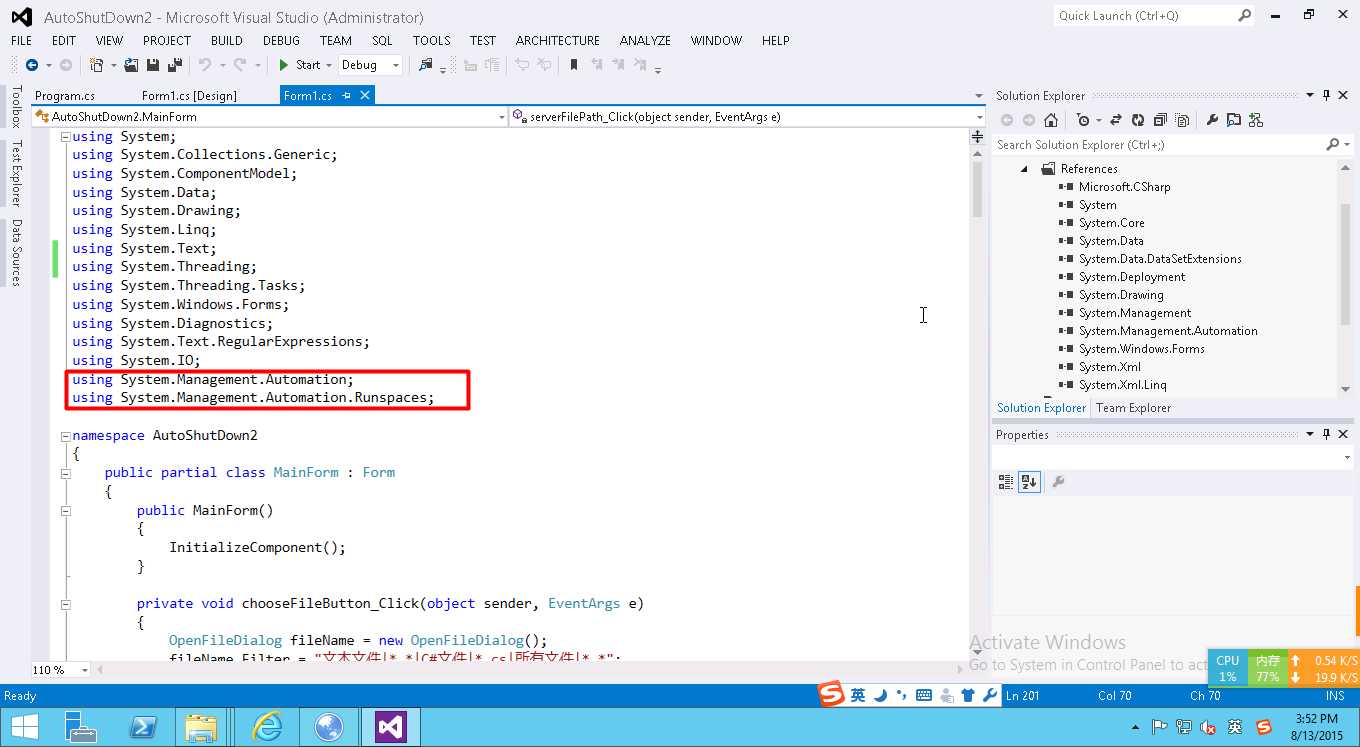Close the Form1.cs tab
1360x747 pixels.
click(x=365, y=96)
